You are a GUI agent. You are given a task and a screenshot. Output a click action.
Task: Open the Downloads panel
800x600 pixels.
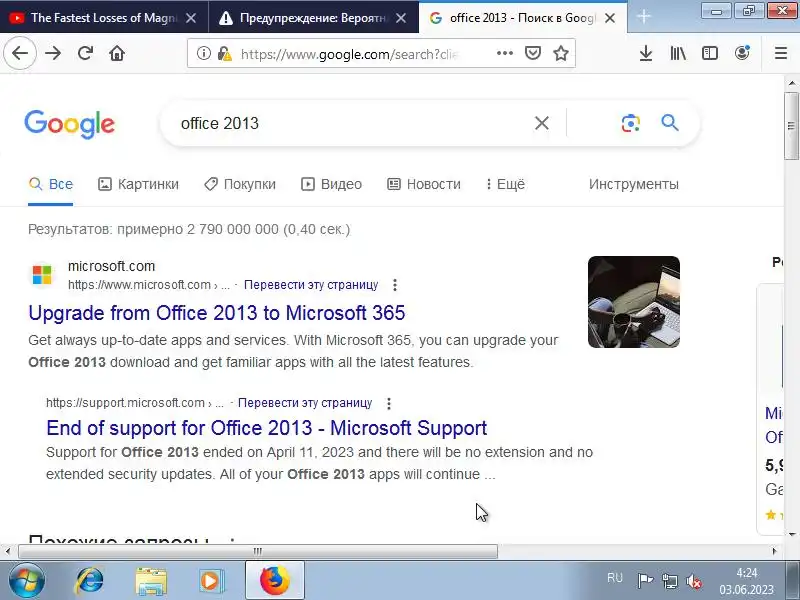click(x=646, y=53)
